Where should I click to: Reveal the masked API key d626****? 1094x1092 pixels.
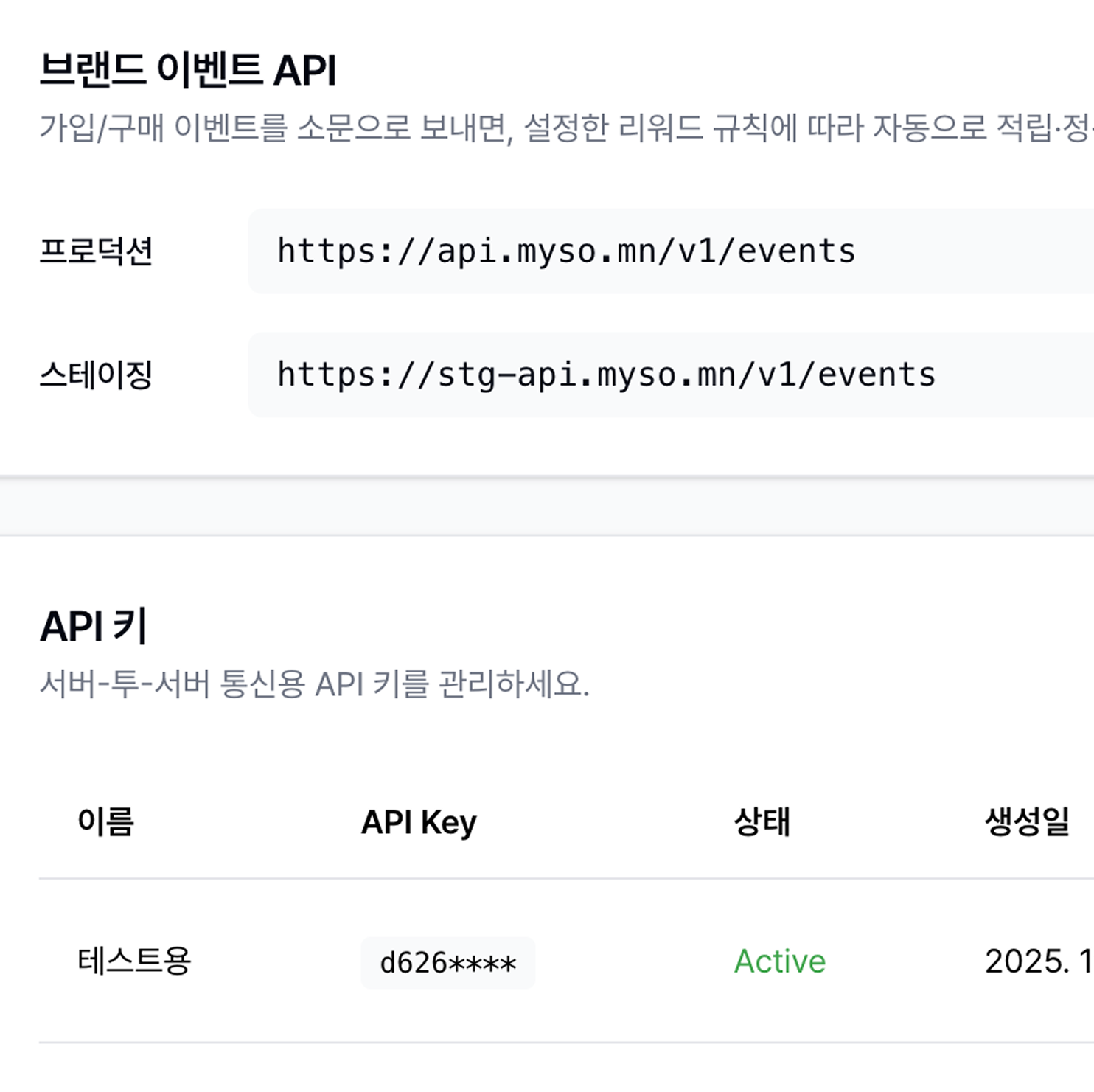pos(447,961)
